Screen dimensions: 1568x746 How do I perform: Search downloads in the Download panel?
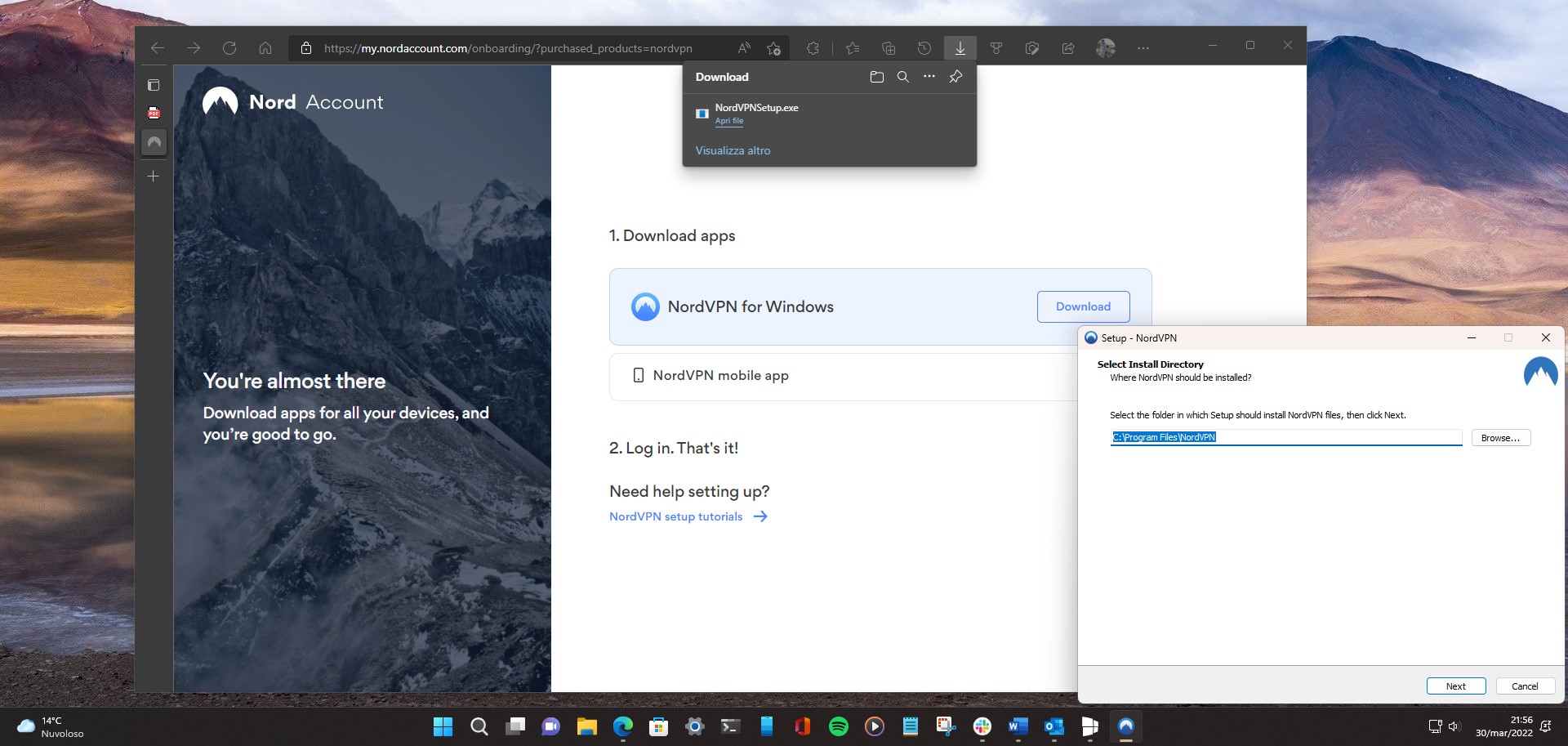click(903, 77)
